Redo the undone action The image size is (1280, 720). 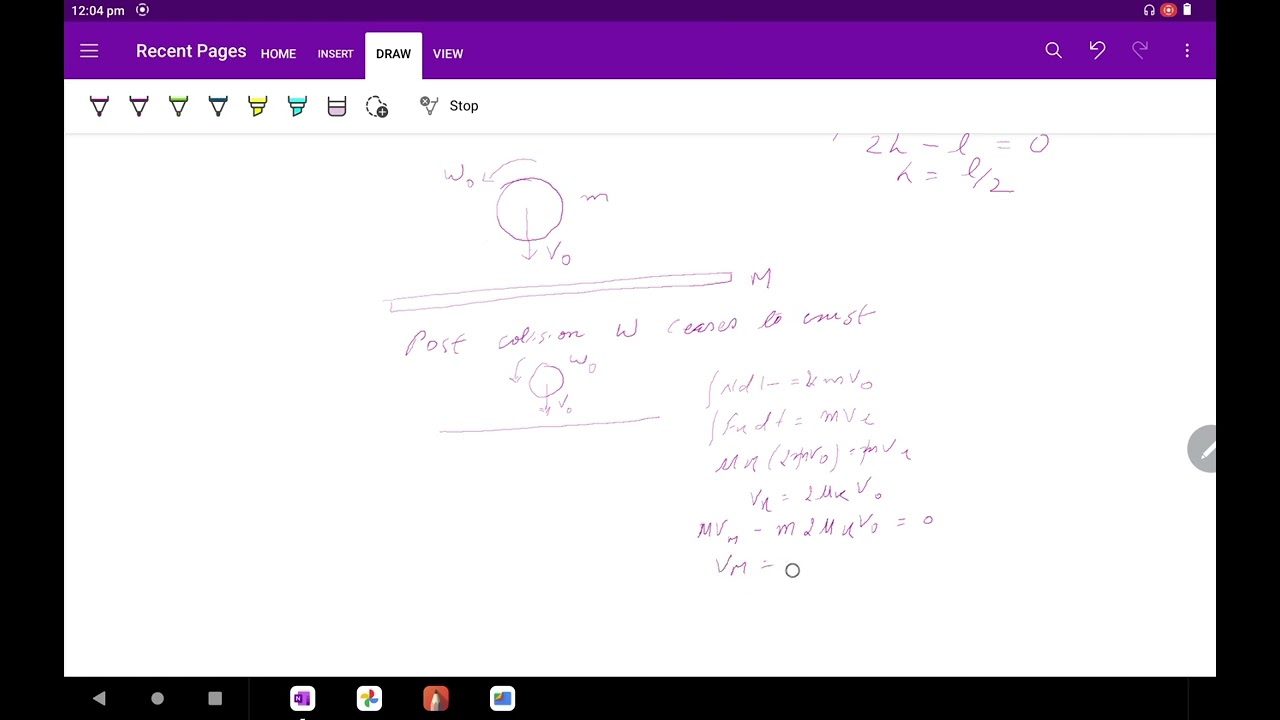(1140, 50)
